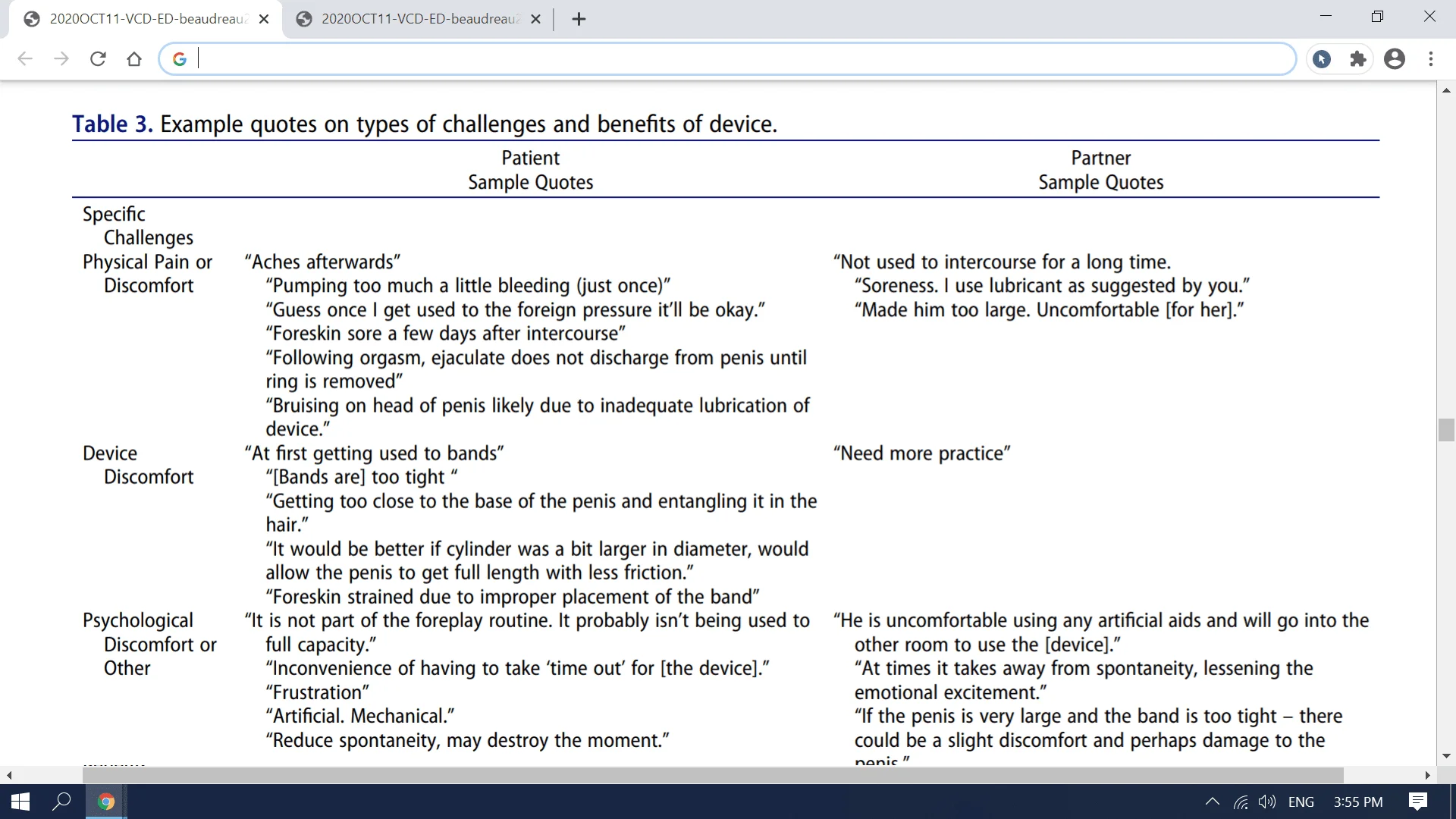
Task: Restore down the Chrome window
Action: tap(1377, 16)
